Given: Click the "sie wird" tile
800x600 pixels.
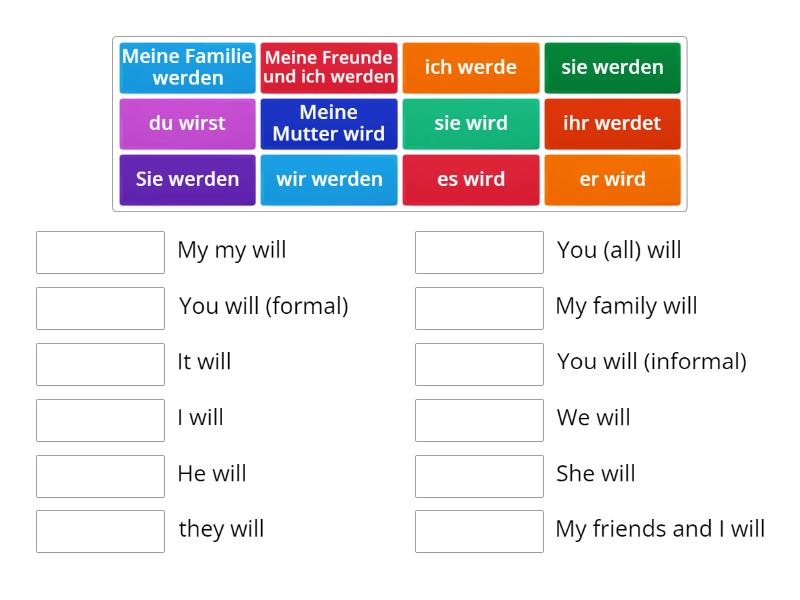Looking at the screenshot, I should 471,124.
